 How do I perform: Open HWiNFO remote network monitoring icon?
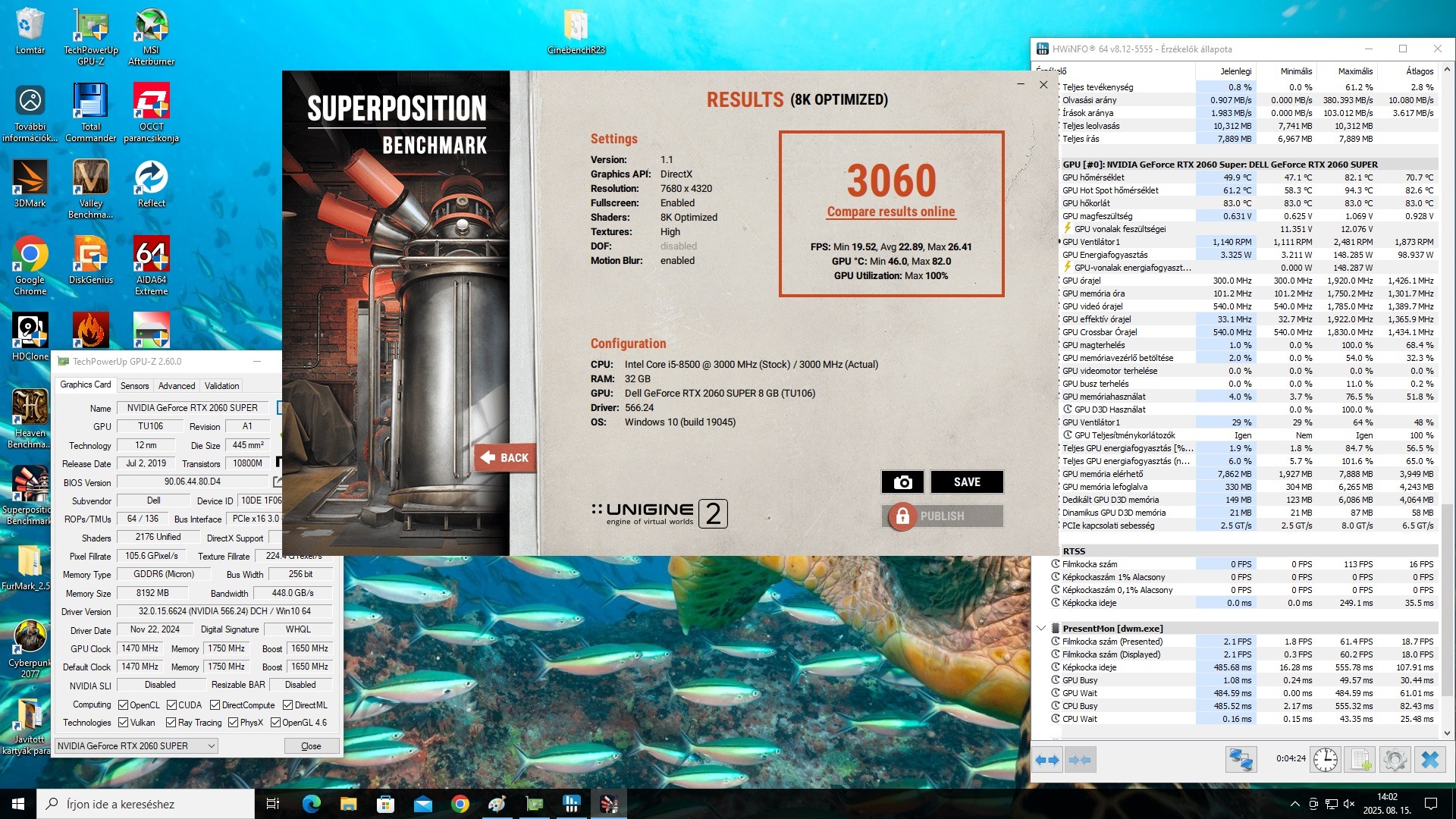1241,759
